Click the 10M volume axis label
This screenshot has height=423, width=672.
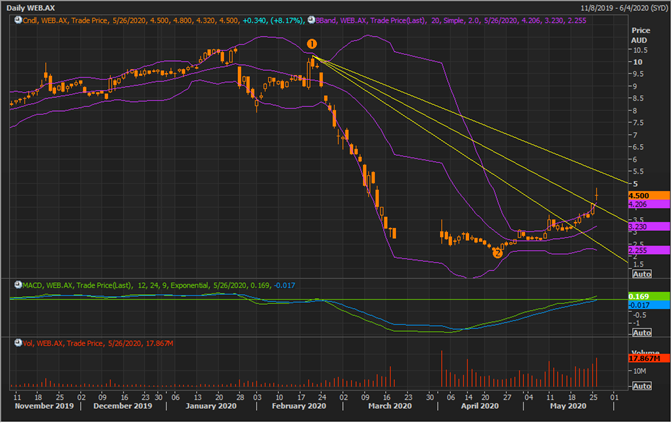click(x=640, y=371)
